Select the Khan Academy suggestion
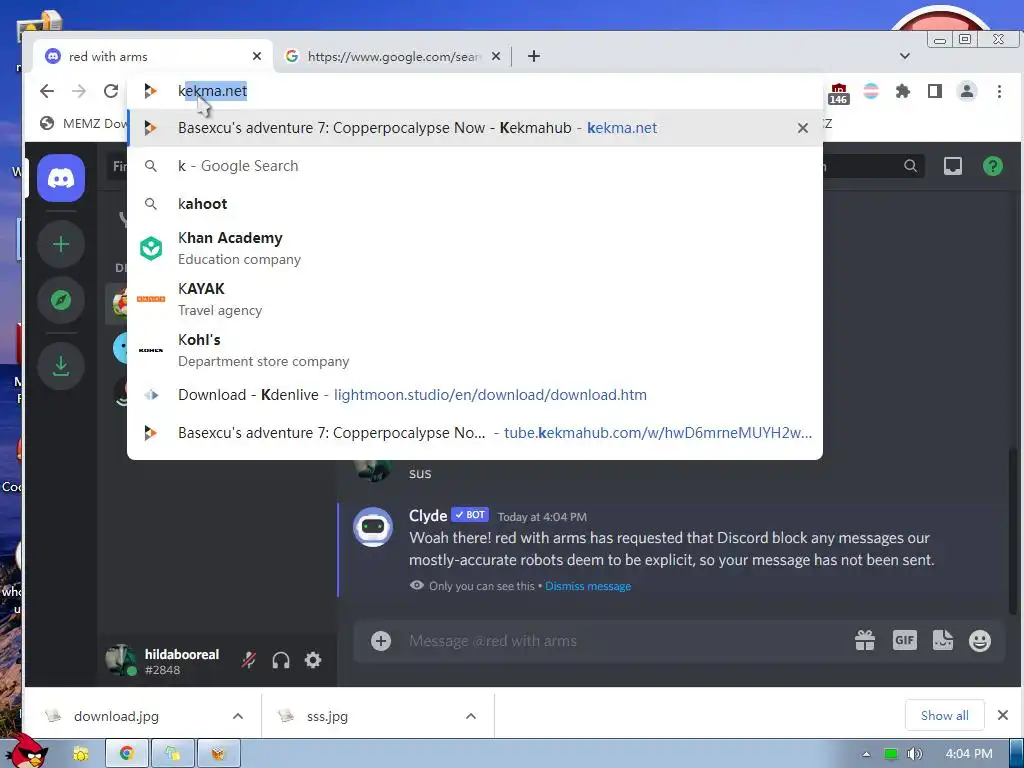1024x768 pixels. 475,248
